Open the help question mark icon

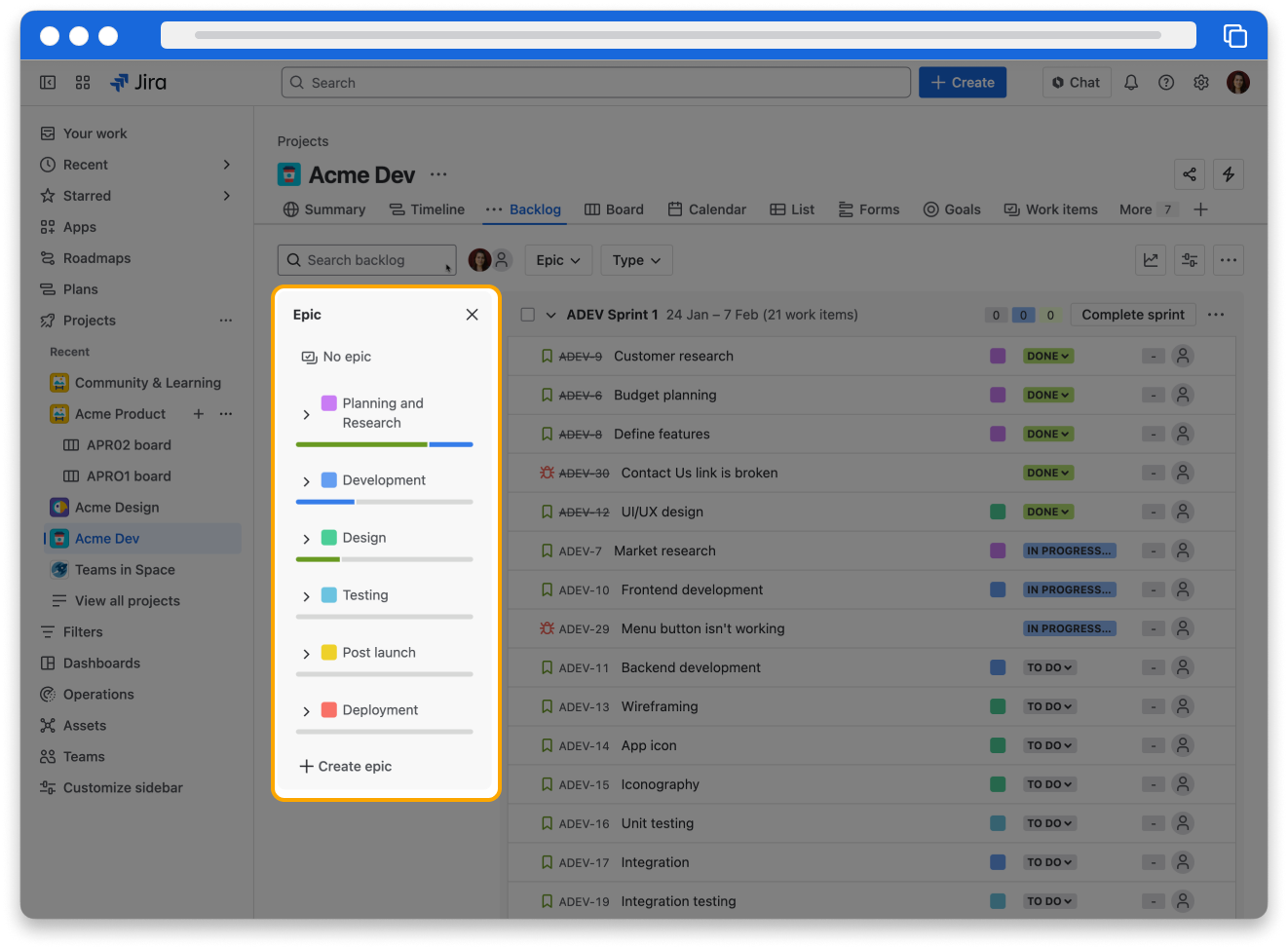pyautogui.click(x=1166, y=83)
